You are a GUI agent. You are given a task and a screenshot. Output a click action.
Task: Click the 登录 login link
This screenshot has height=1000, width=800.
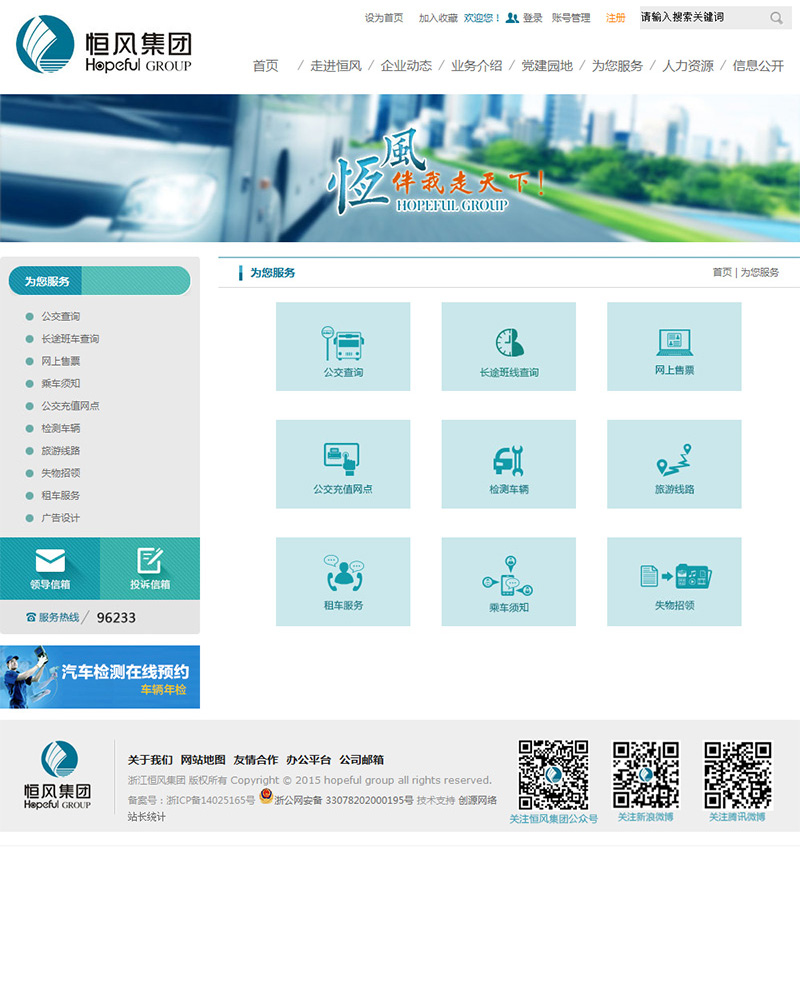coord(532,18)
